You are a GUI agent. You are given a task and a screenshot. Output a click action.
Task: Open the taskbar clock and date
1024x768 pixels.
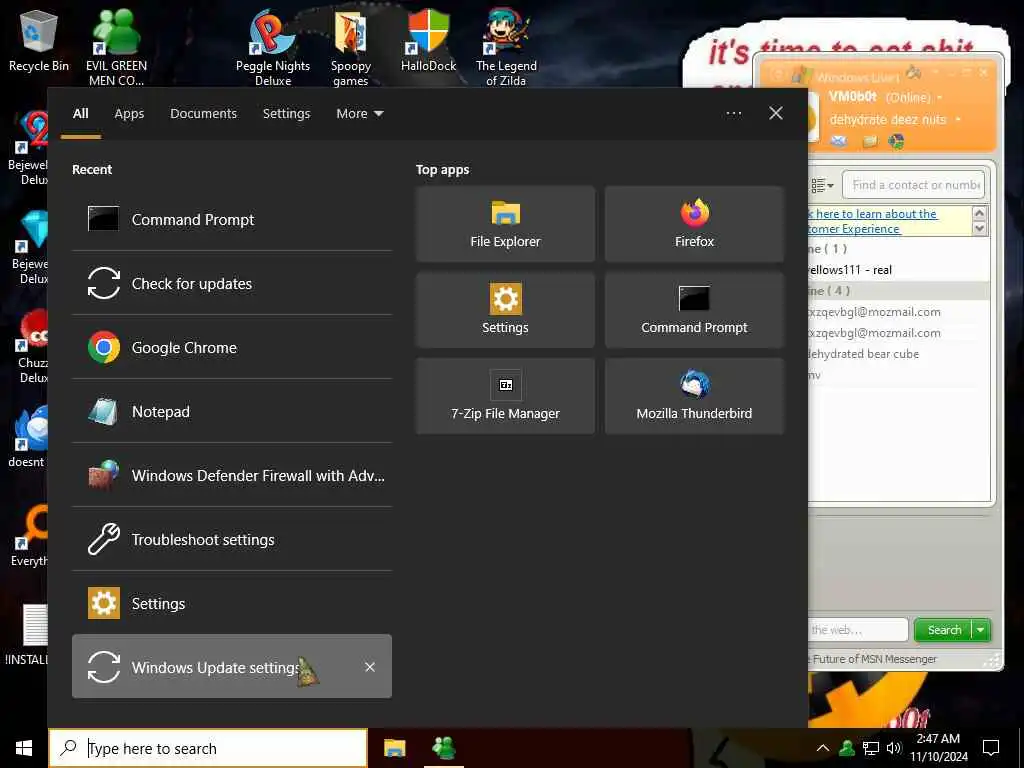(x=938, y=748)
